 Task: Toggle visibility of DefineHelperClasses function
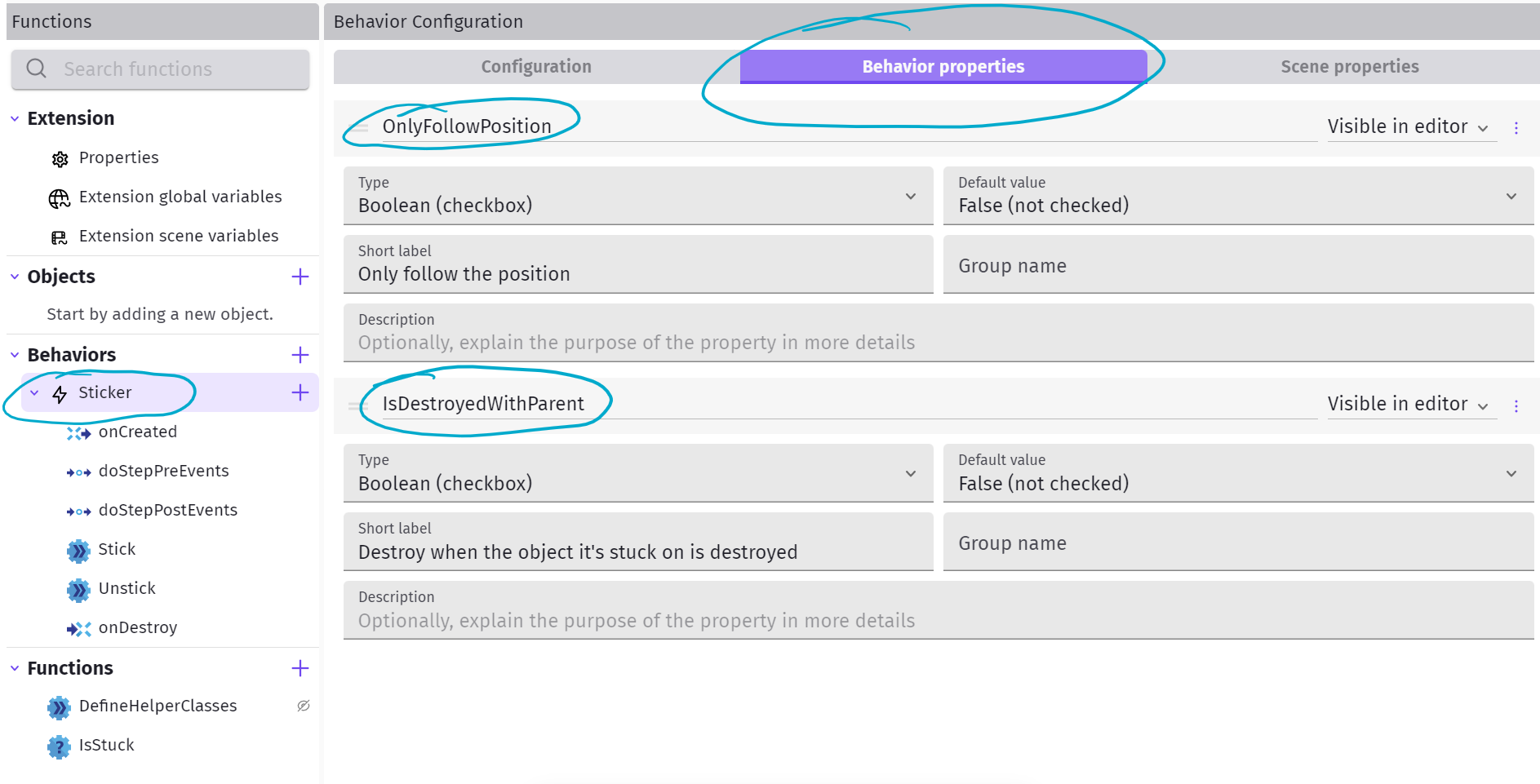(x=304, y=706)
